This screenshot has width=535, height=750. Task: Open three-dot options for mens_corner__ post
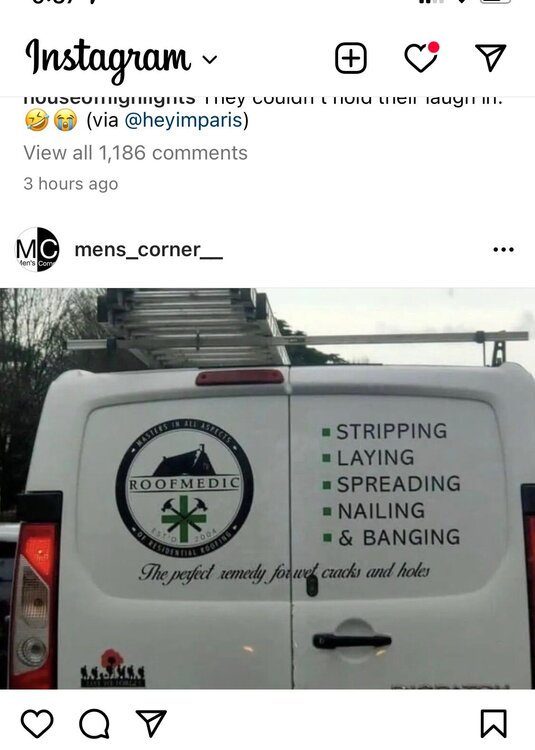(x=503, y=249)
